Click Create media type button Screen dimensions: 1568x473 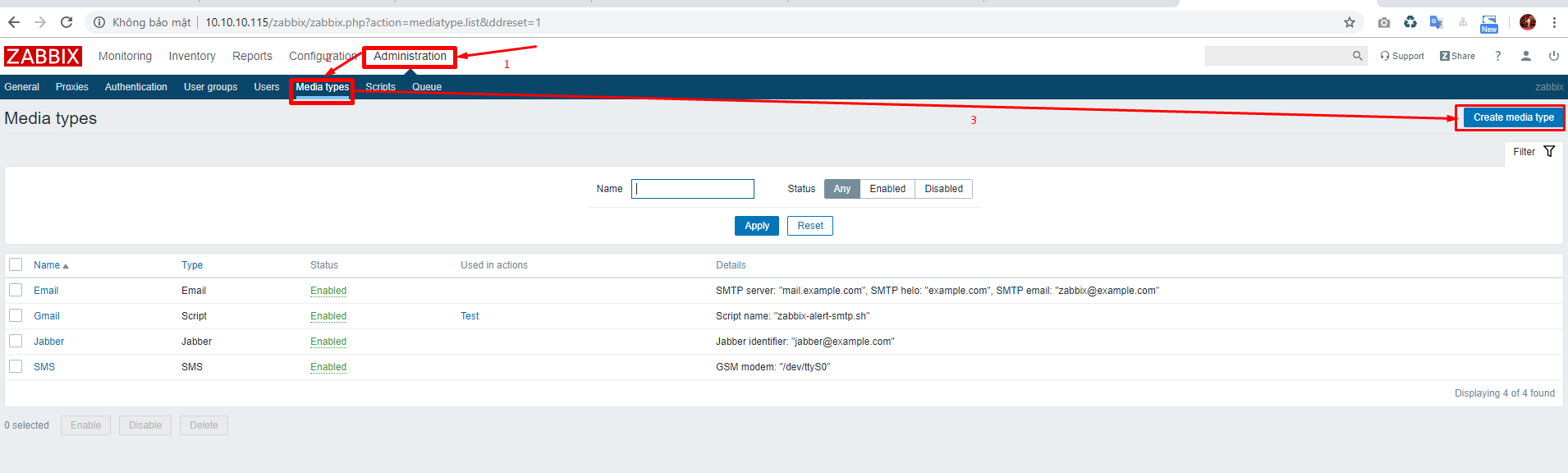click(1513, 117)
